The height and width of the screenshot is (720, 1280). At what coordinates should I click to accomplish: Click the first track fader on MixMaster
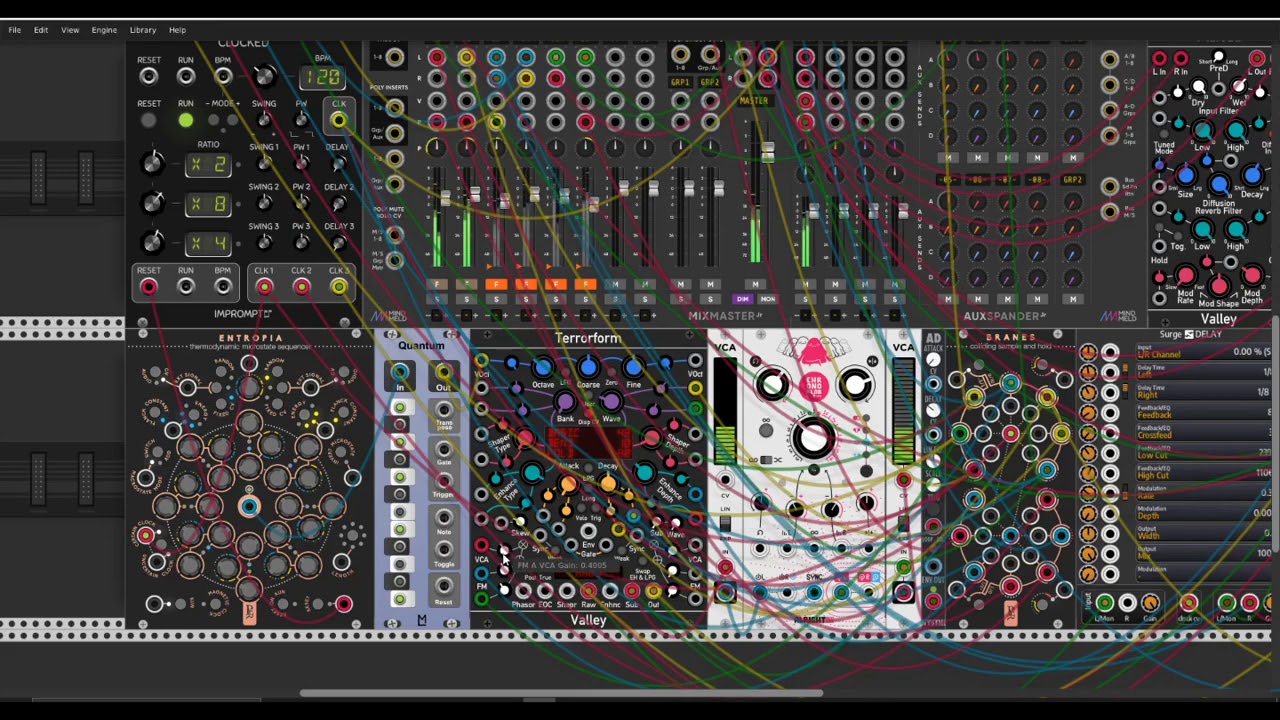tap(445, 199)
